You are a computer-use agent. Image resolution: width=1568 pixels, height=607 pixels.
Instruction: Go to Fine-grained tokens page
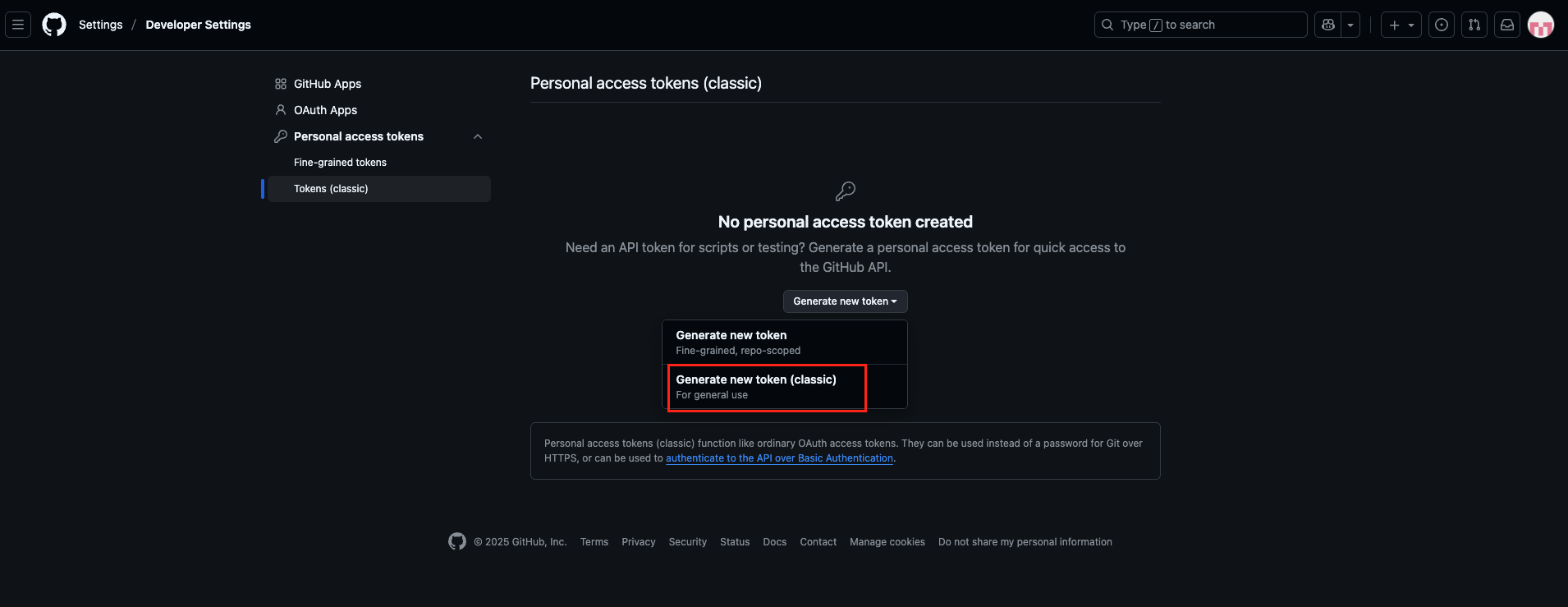[340, 163]
